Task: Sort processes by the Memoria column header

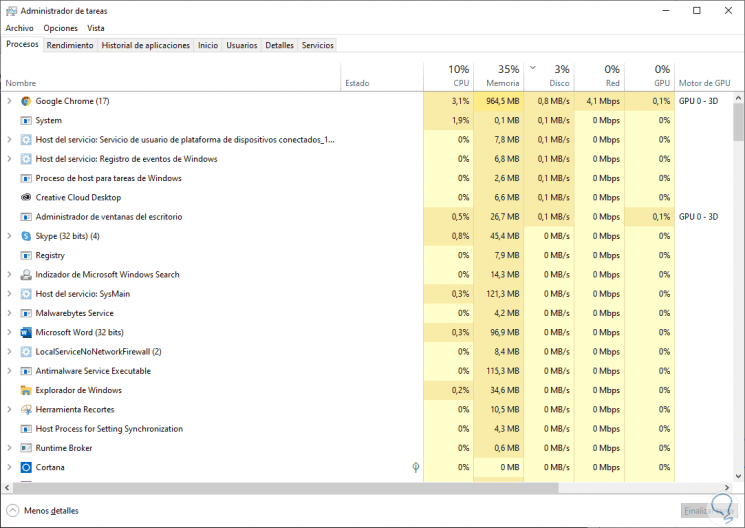Action: pos(498,76)
